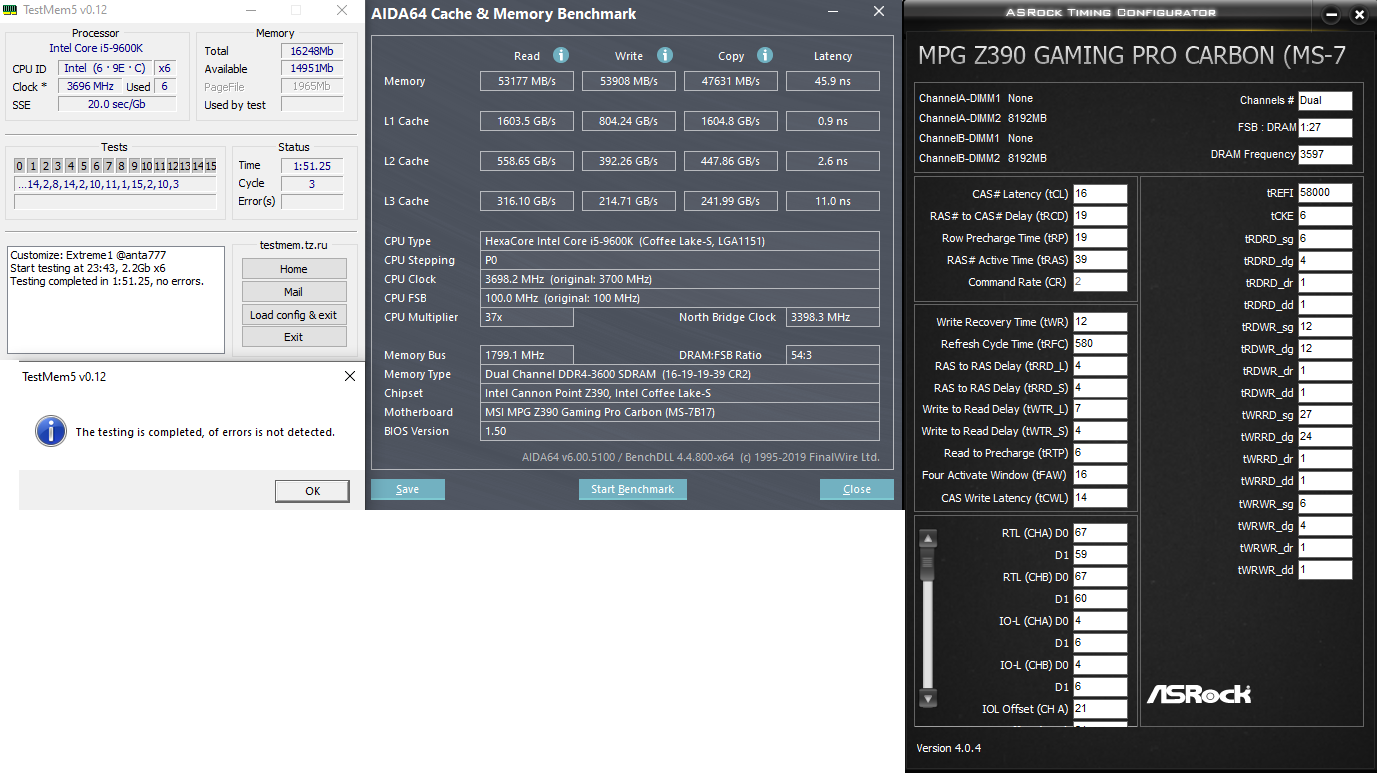Click the info icon beside Write column
Screen dimensions: 1377x773
coord(665,55)
